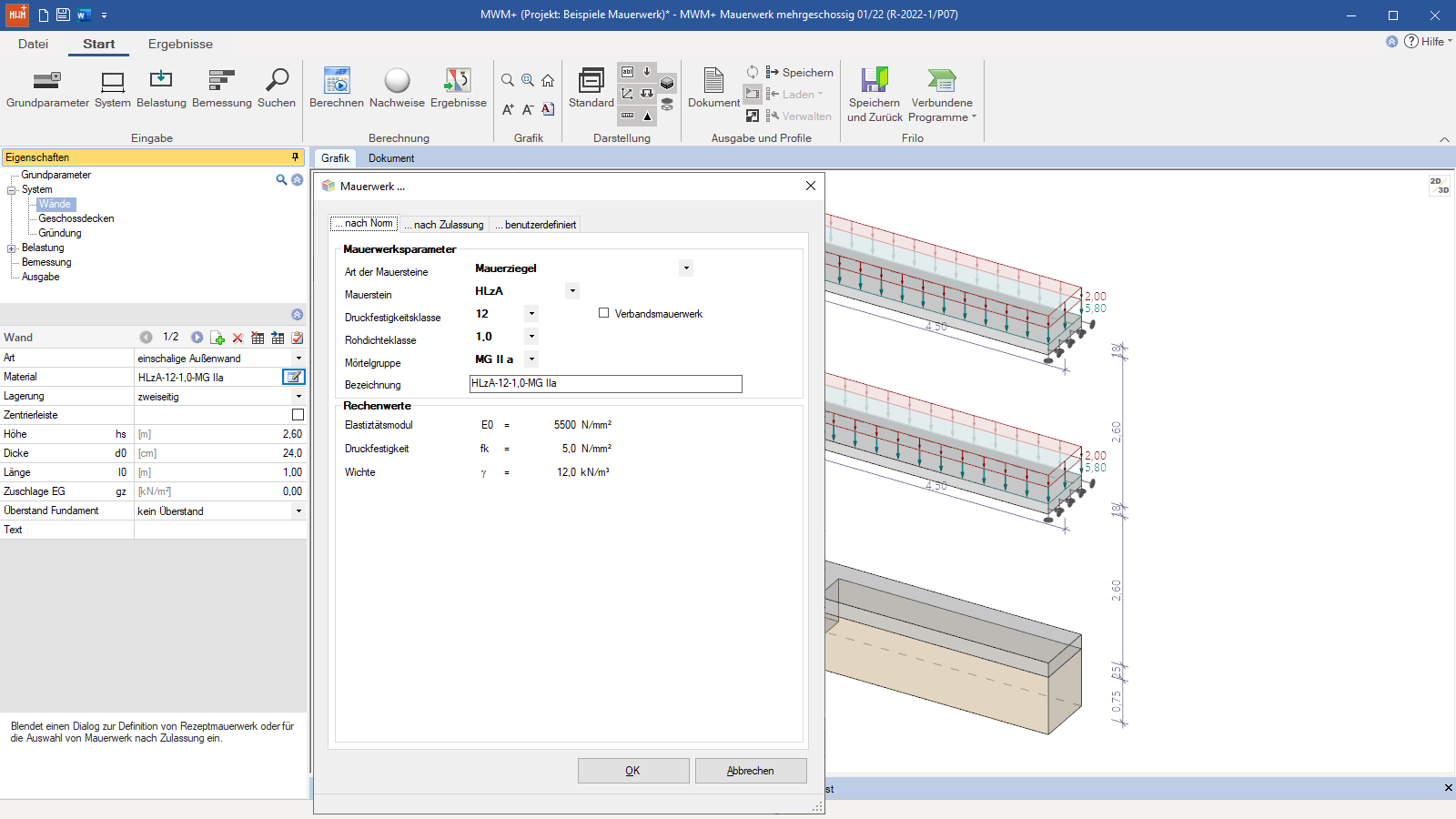Open Verbundene Programme menu
This screenshot has height=819, width=1456.
942,95
